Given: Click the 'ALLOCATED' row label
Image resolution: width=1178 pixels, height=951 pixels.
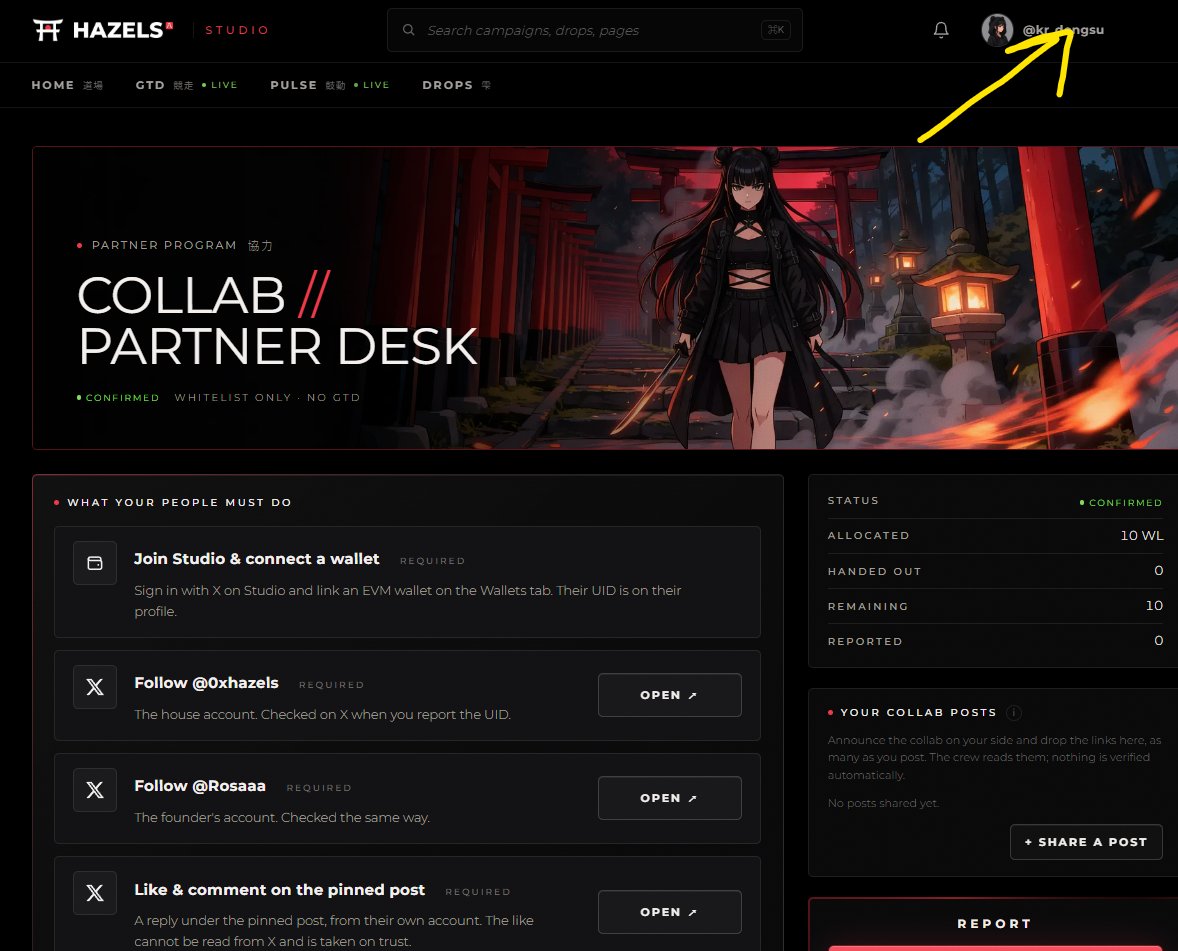Looking at the screenshot, I should tap(868, 536).
